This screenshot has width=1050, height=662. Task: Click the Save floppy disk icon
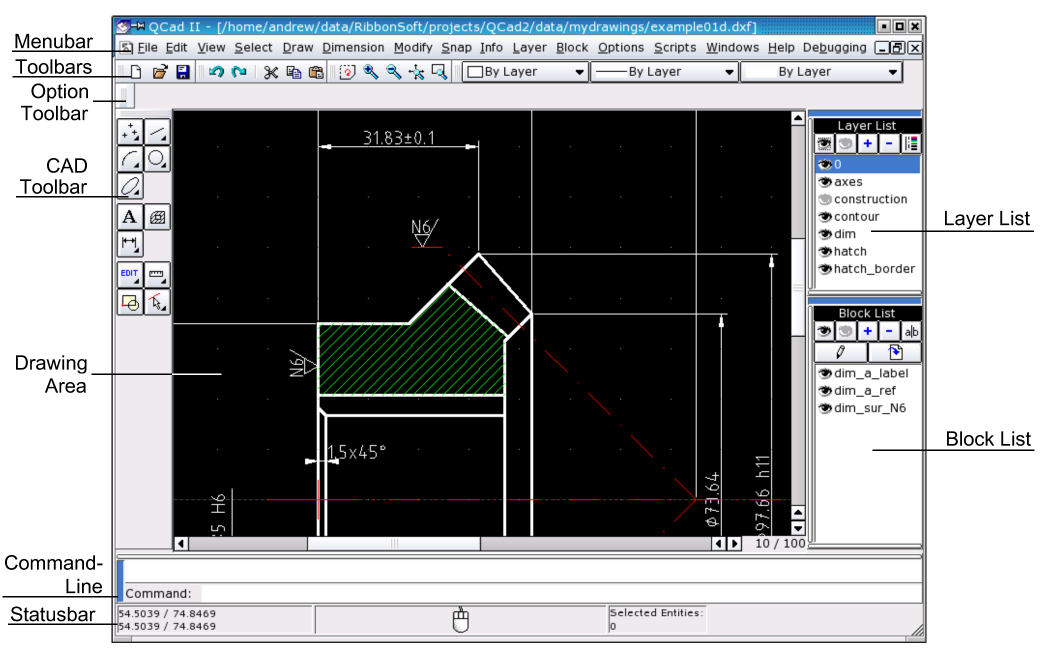tap(183, 73)
